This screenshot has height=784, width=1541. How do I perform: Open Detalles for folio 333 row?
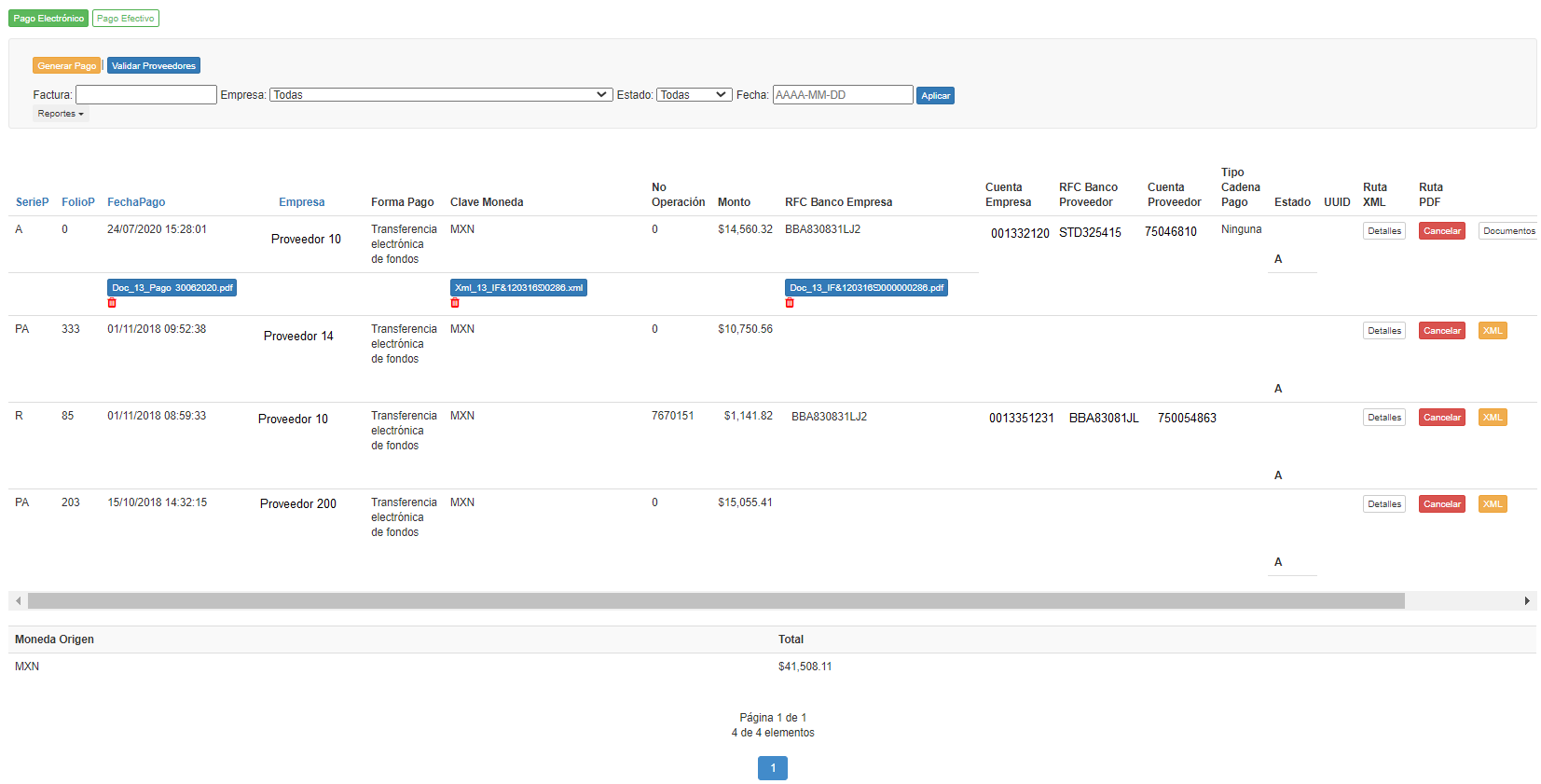tap(1384, 331)
